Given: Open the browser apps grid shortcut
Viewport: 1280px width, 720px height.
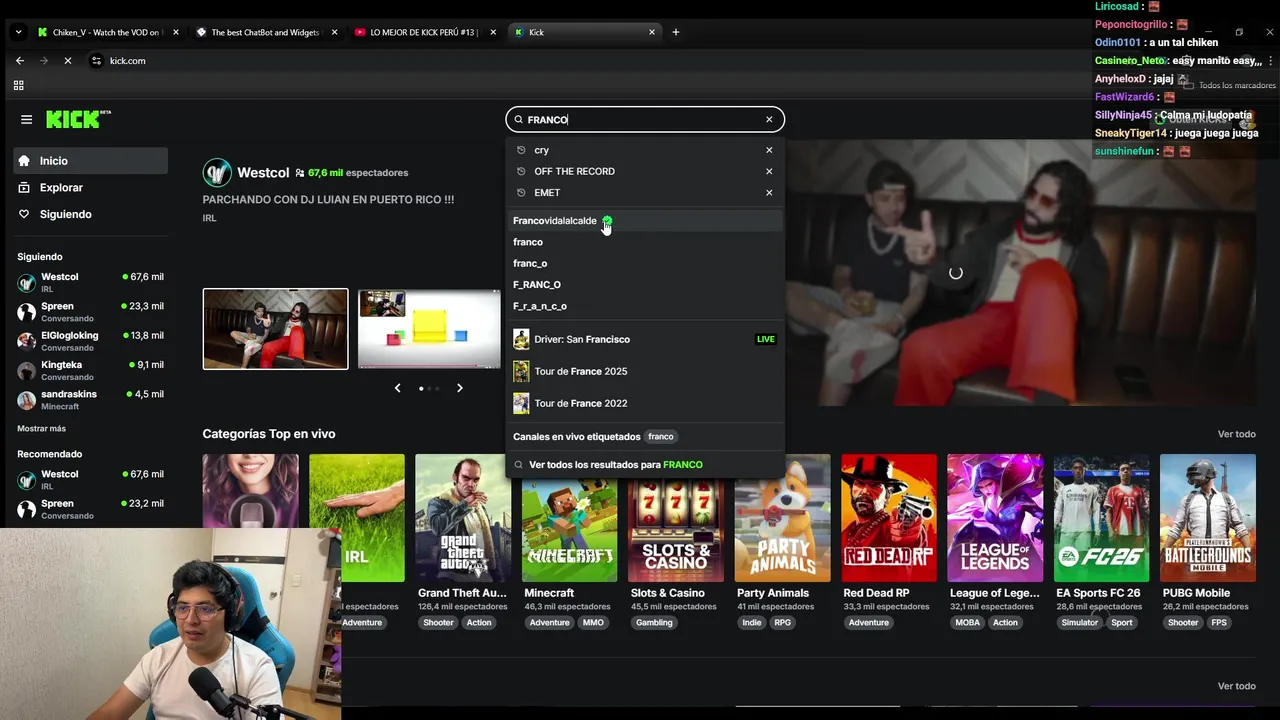Looking at the screenshot, I should point(18,86).
